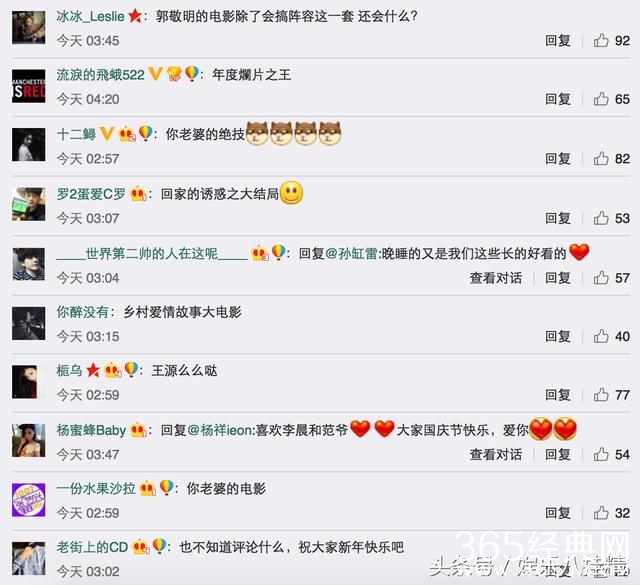
Task: Click thumbs-up on 年度爛片之王 comment
Action: point(601,99)
